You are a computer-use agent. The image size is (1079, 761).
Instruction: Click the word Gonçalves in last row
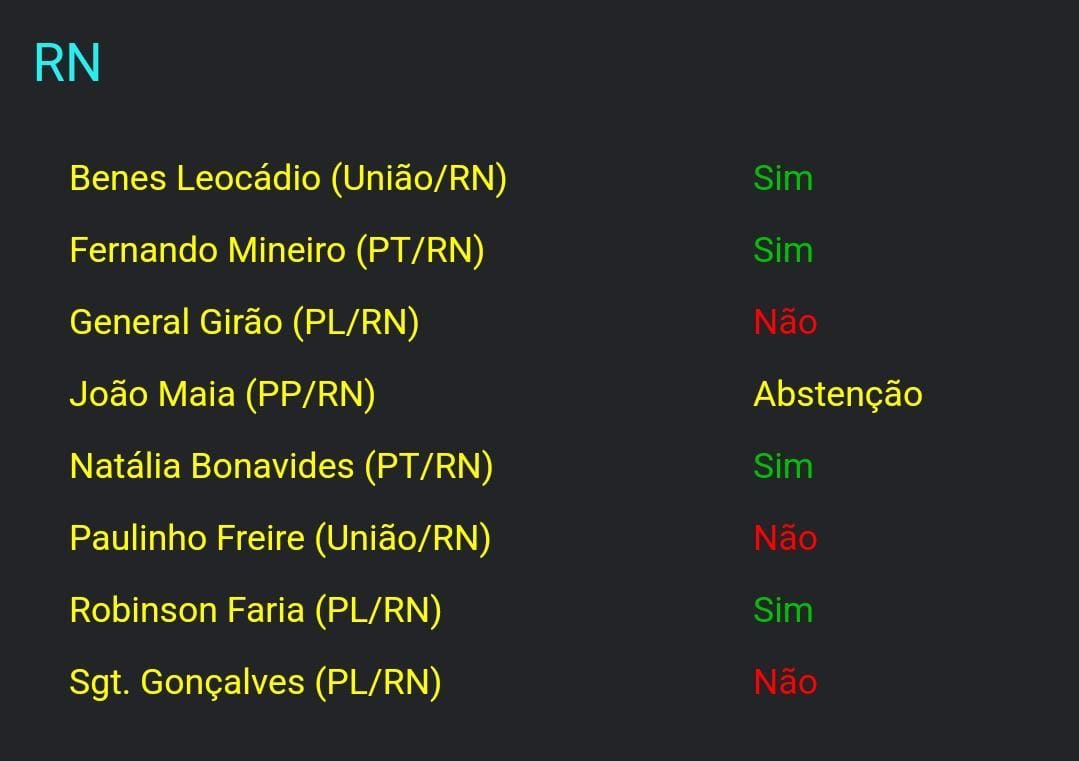[222, 683]
